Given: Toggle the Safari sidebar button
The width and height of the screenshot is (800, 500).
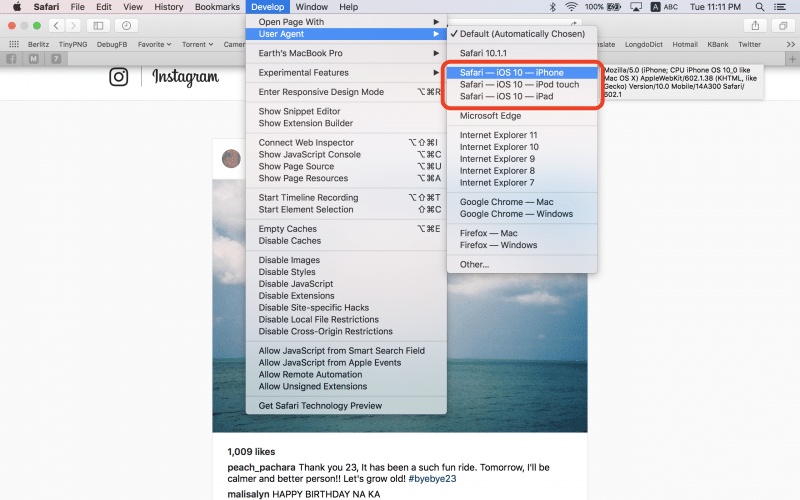Looking at the screenshot, I should (x=98, y=26).
